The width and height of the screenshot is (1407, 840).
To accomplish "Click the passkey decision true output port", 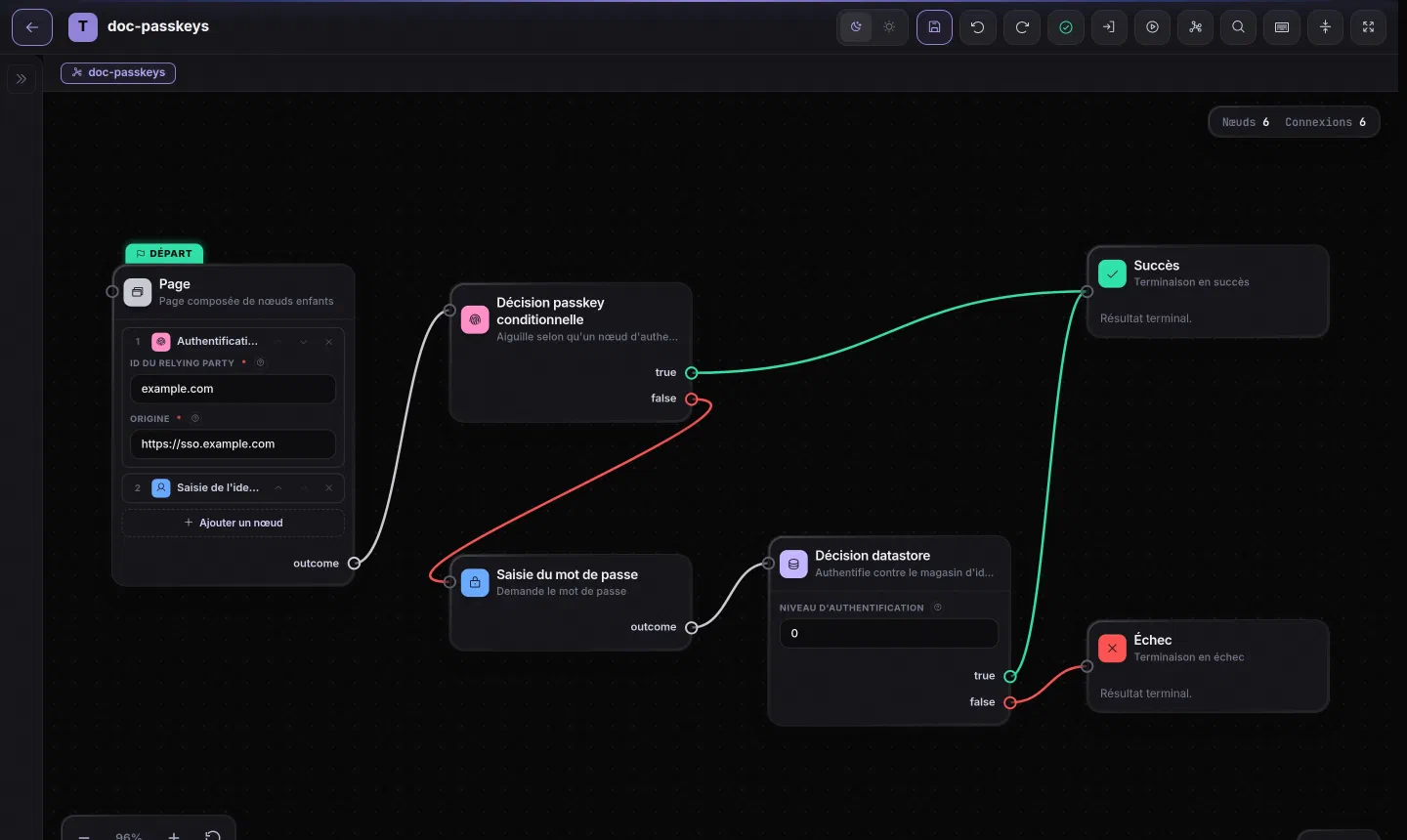I will tap(692, 373).
